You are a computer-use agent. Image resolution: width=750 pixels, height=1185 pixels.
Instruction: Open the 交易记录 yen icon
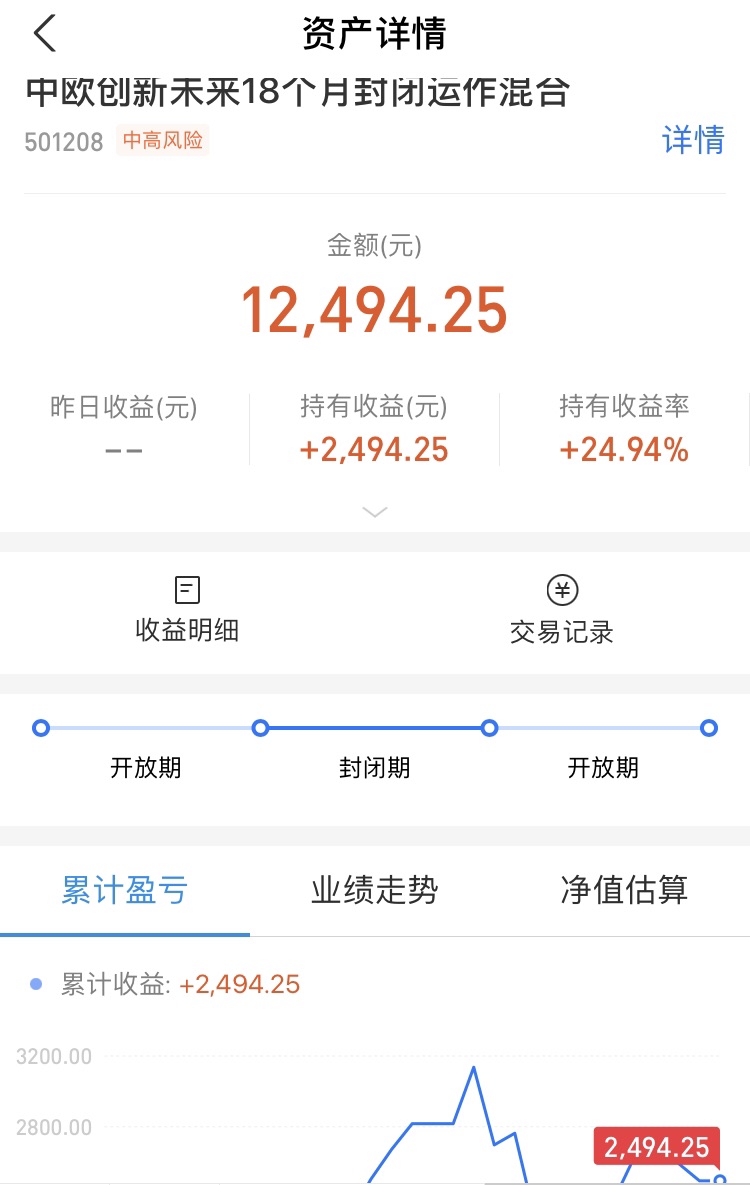click(x=562, y=590)
